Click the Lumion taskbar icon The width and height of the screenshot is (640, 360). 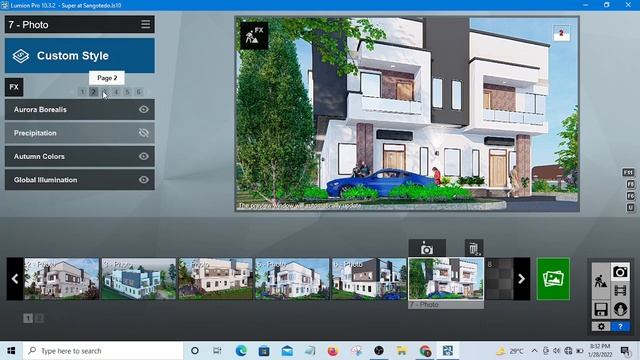tap(448, 351)
